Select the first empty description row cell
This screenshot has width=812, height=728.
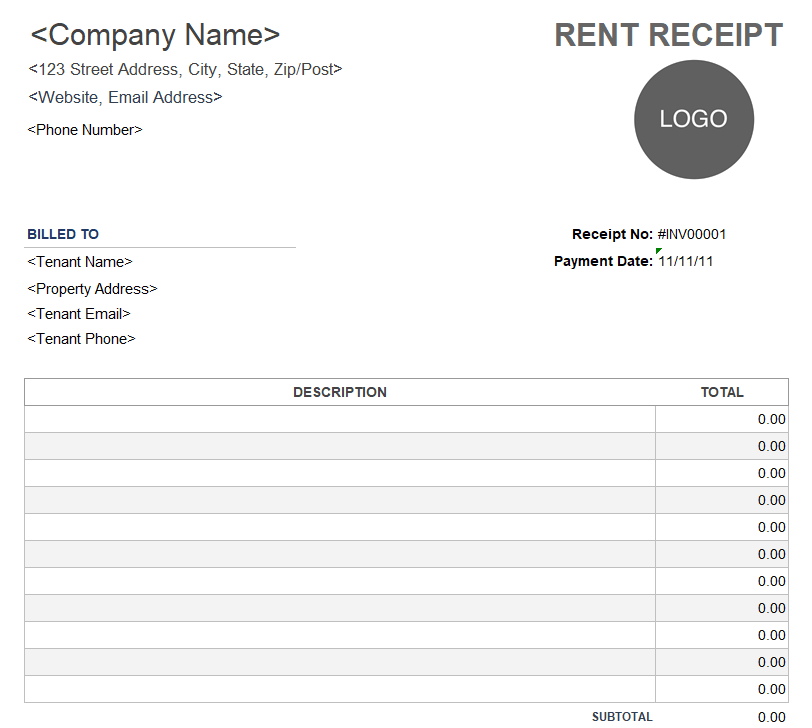pos(340,419)
